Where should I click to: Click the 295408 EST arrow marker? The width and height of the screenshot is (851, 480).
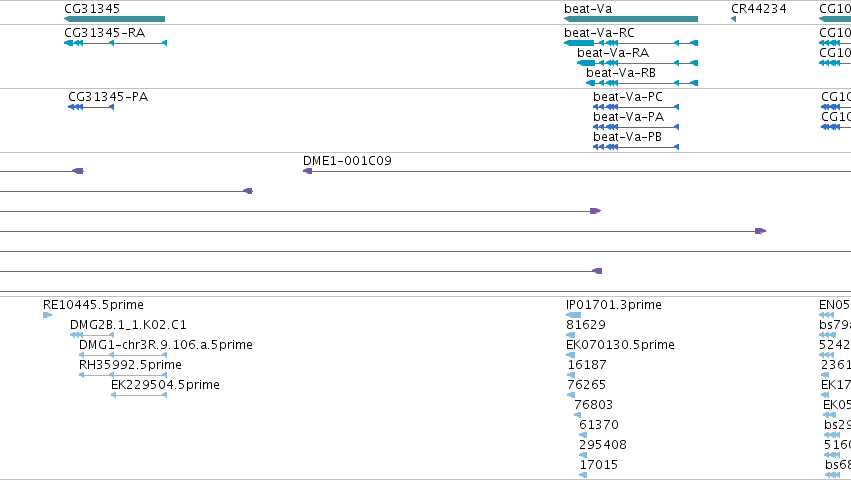tap(583, 455)
